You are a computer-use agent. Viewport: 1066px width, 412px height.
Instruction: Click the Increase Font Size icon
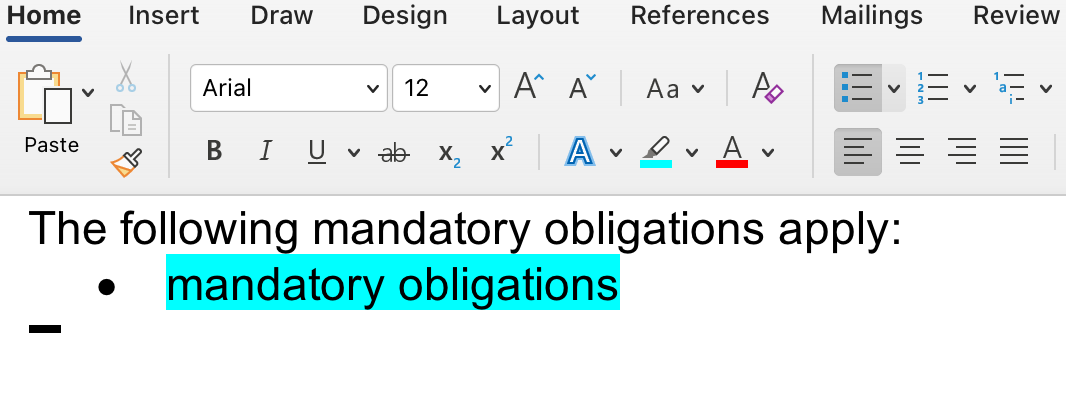529,87
